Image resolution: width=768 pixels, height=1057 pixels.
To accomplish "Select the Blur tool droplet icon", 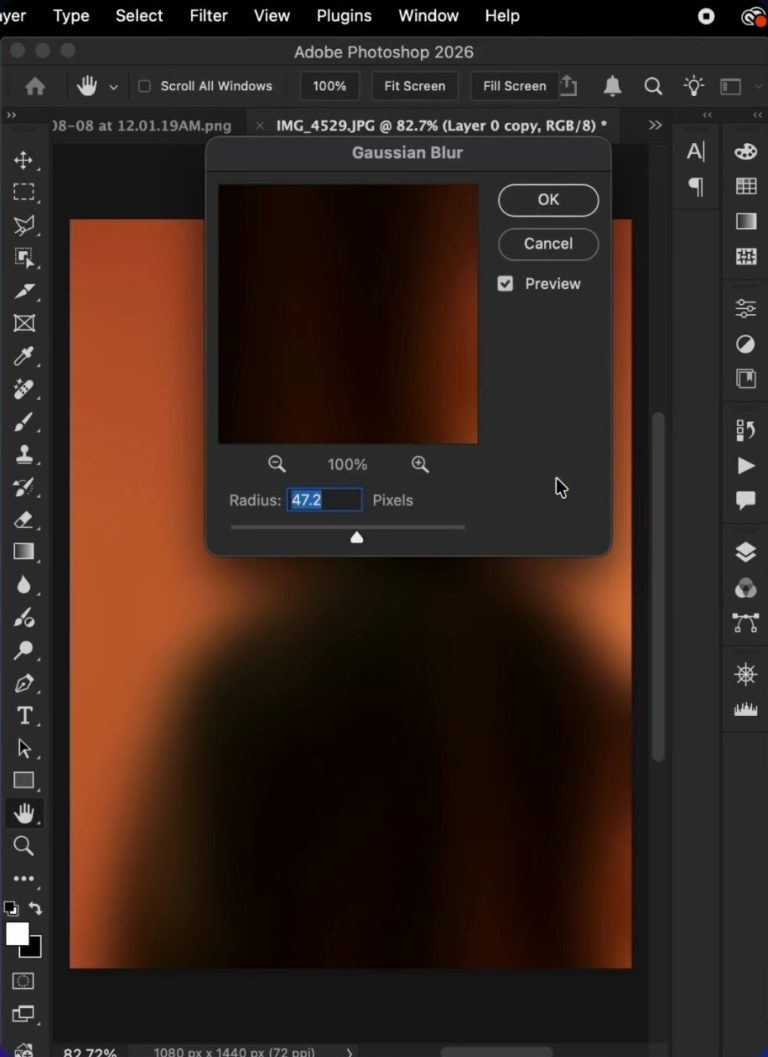I will point(24,585).
